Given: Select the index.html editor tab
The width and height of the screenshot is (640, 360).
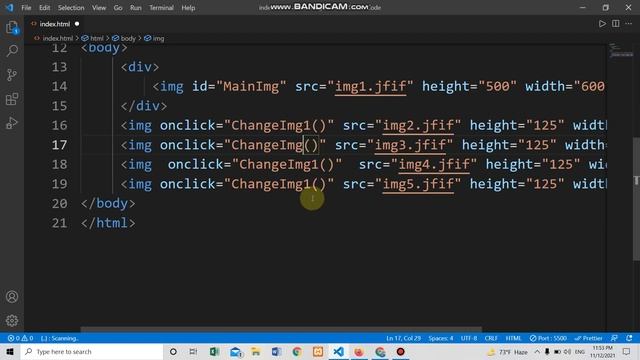Looking at the screenshot, I should tap(55, 24).
